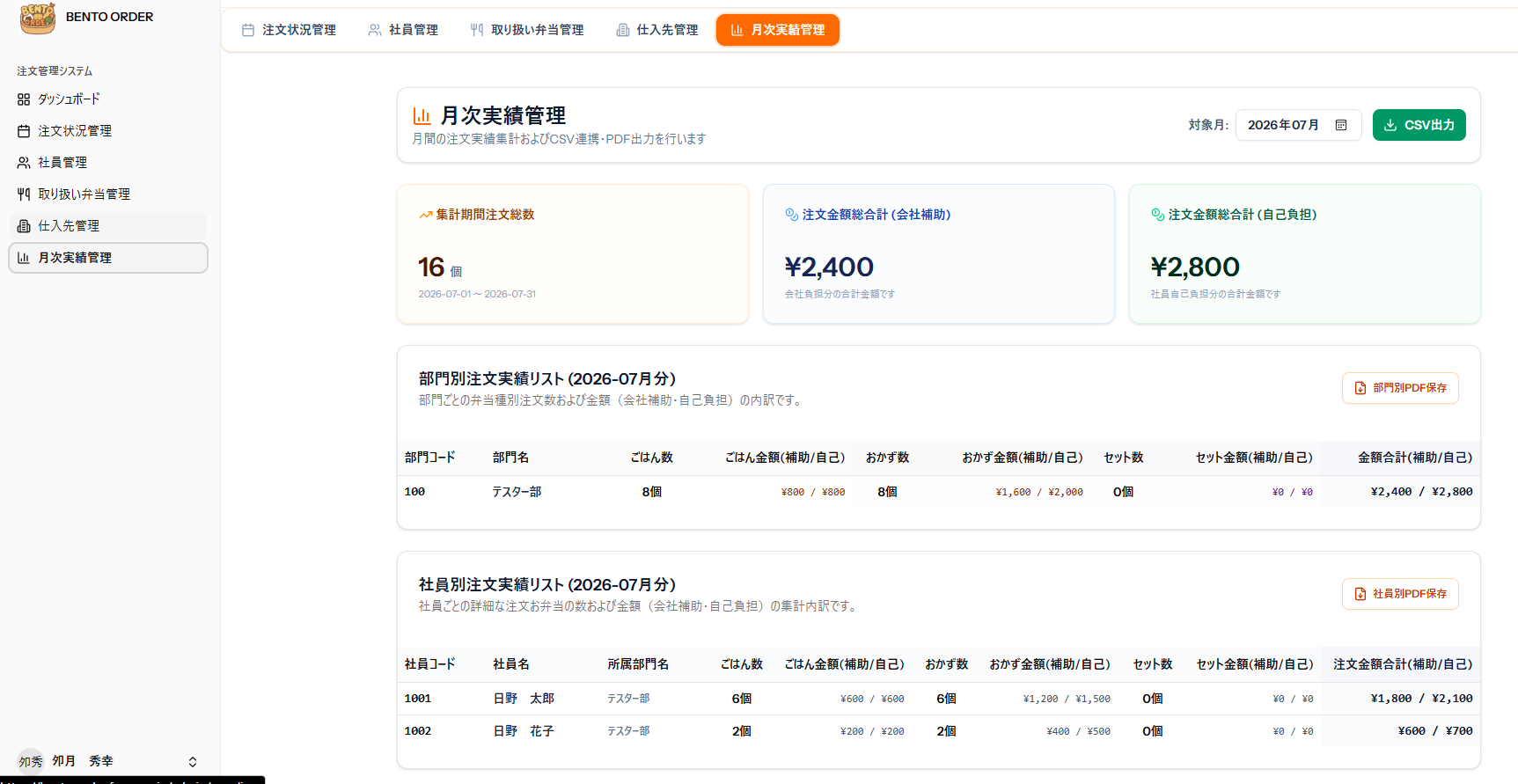1518x784 pixels.
Task: Open the 対象月 2026年07月 month selector
Action: [x=1298, y=125]
